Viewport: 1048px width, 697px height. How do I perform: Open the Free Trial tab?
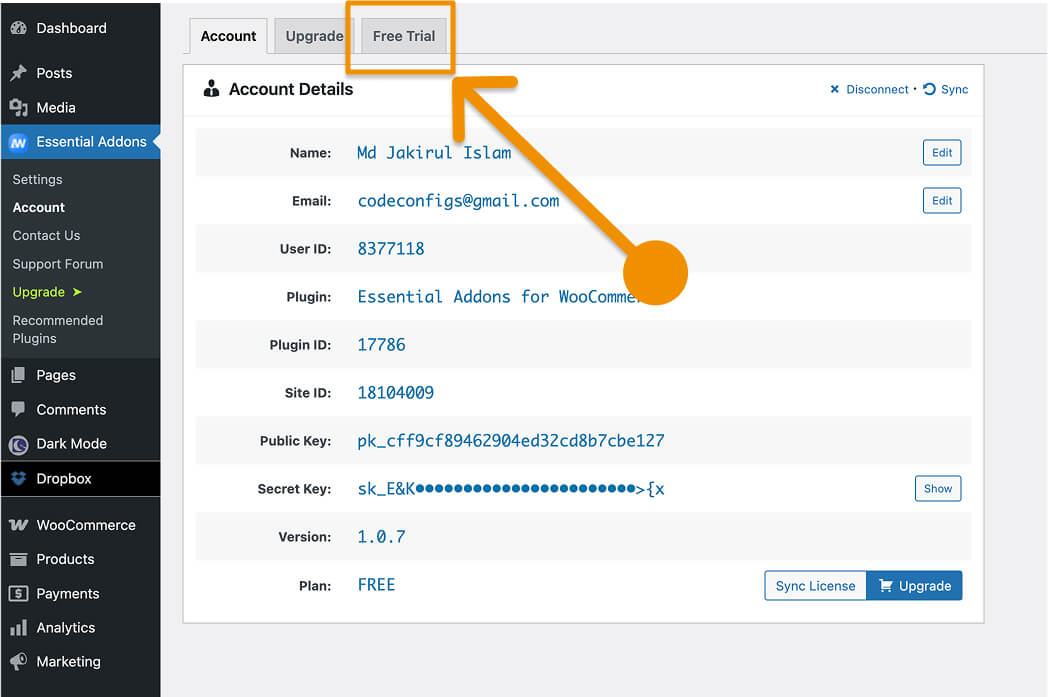404,36
